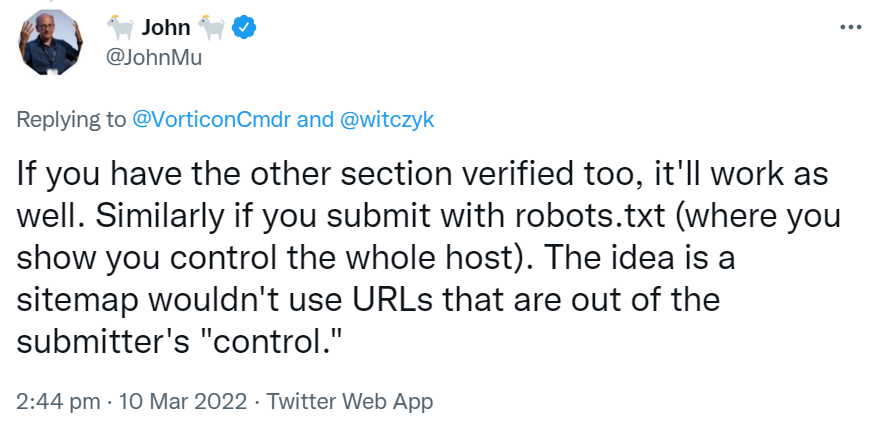The image size is (877, 429).
Task: Click the goat emoji before the name
Action: click(x=124, y=28)
